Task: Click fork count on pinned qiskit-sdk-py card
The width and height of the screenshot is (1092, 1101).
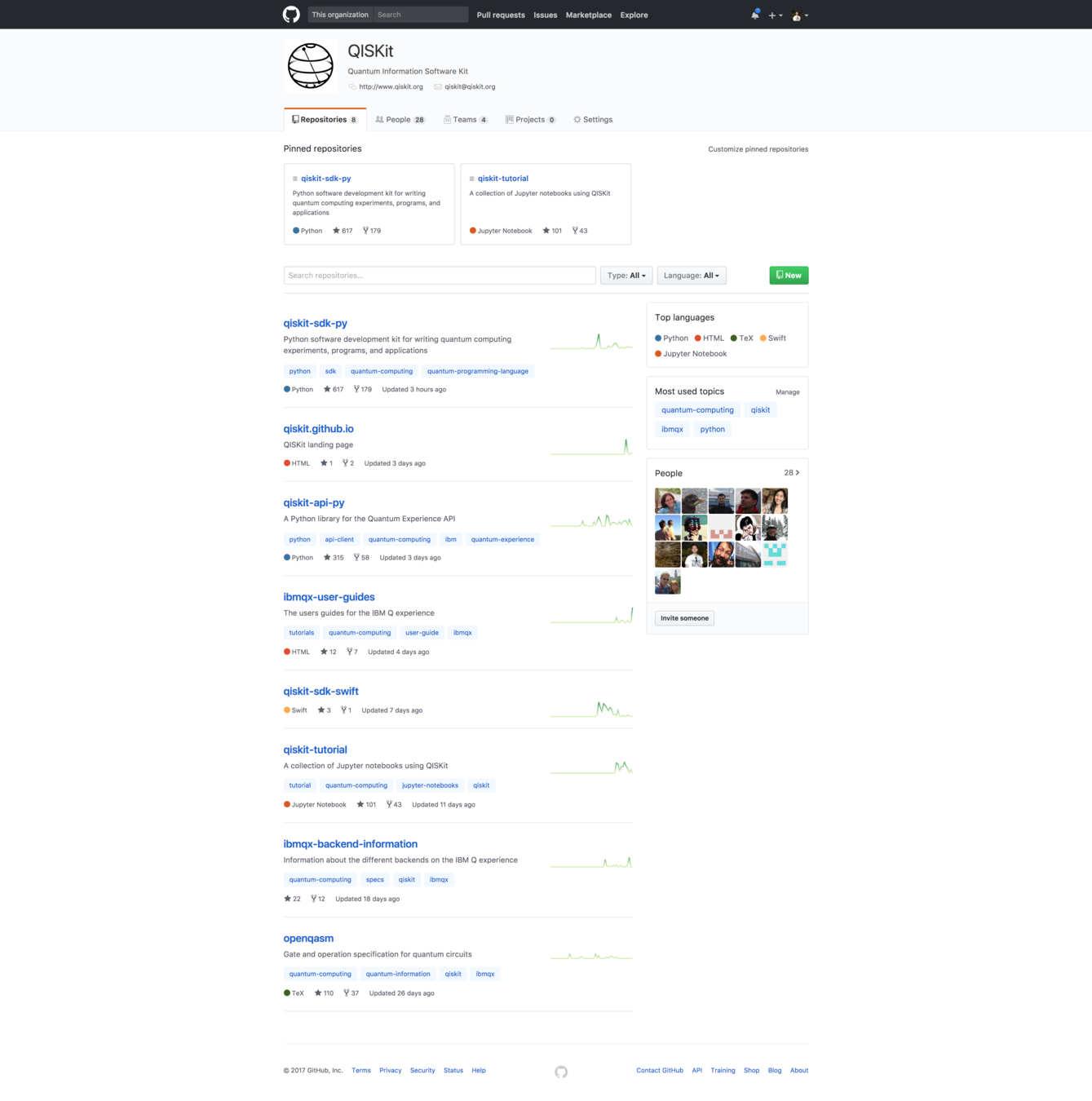Action: point(372,231)
